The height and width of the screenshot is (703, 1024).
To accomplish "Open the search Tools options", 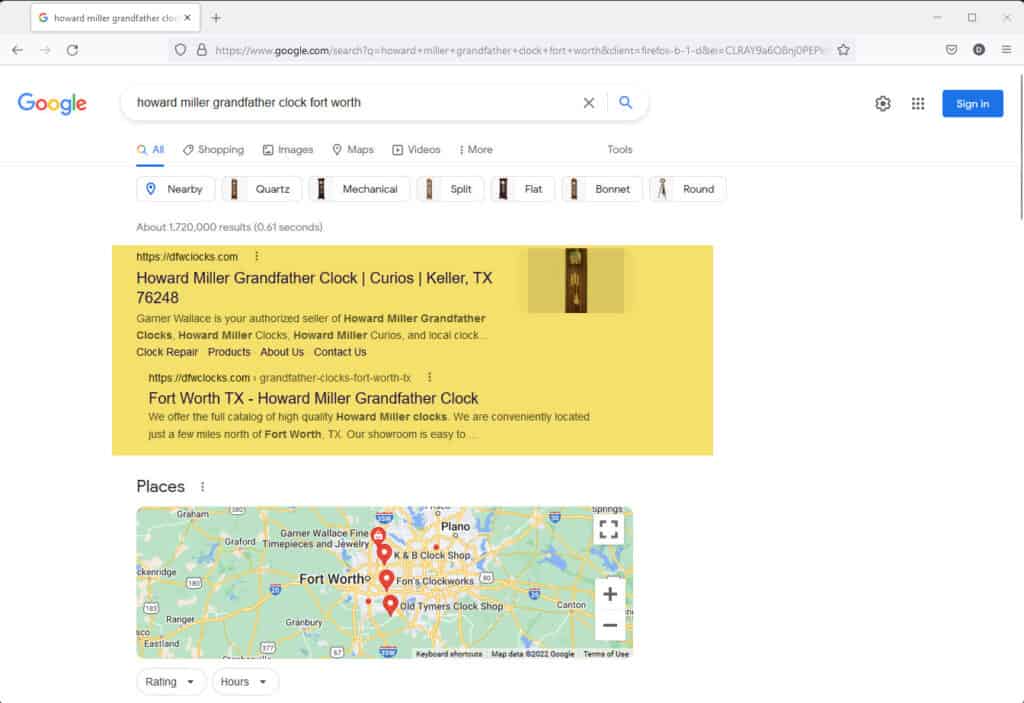I will [619, 150].
